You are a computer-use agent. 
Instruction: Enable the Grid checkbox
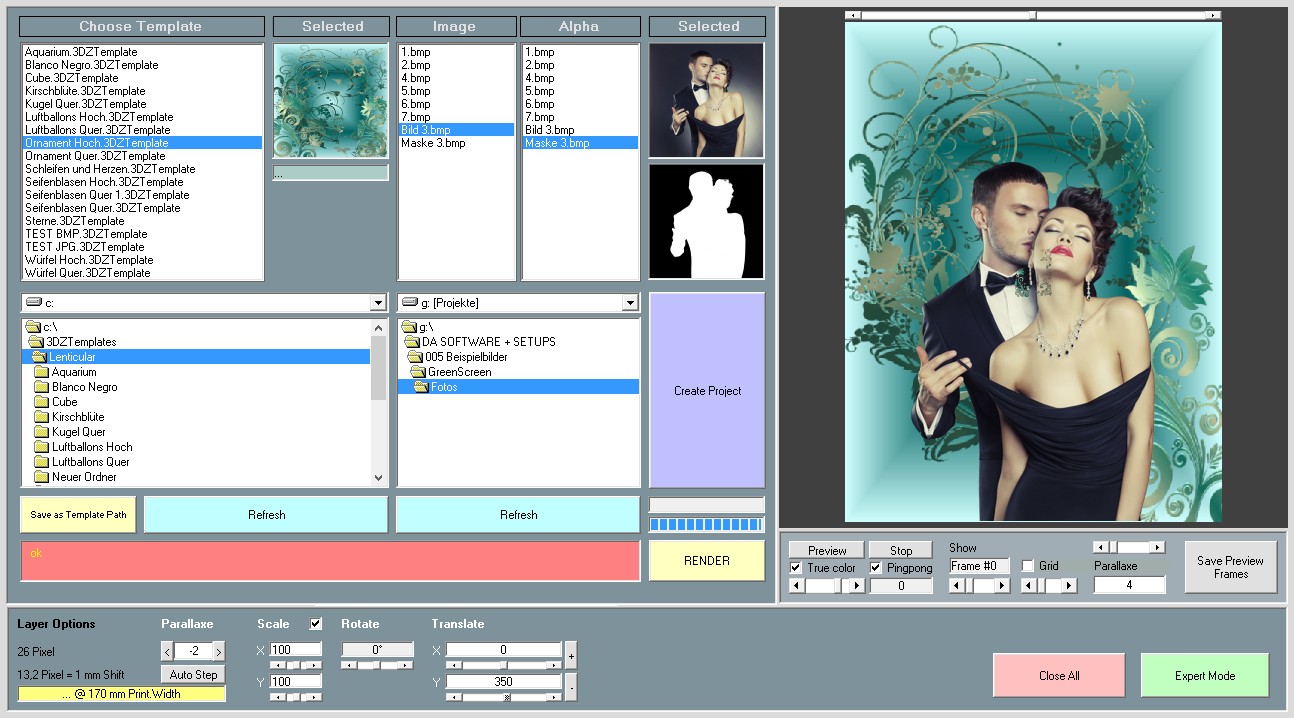coord(1028,566)
